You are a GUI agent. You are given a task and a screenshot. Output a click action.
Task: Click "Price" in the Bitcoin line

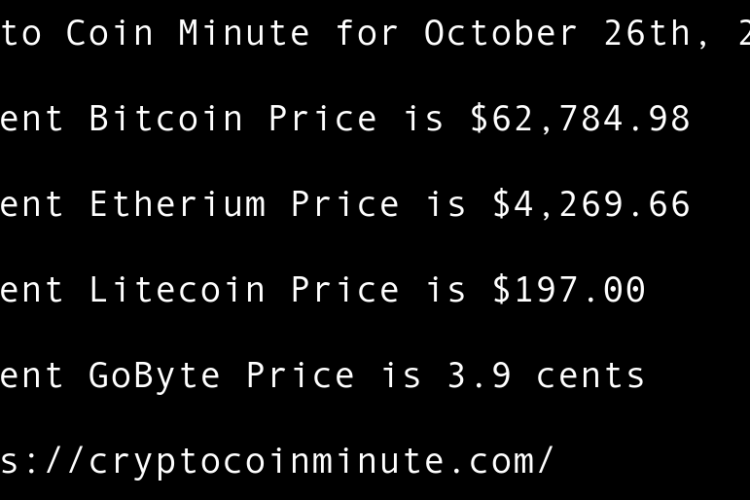323,119
